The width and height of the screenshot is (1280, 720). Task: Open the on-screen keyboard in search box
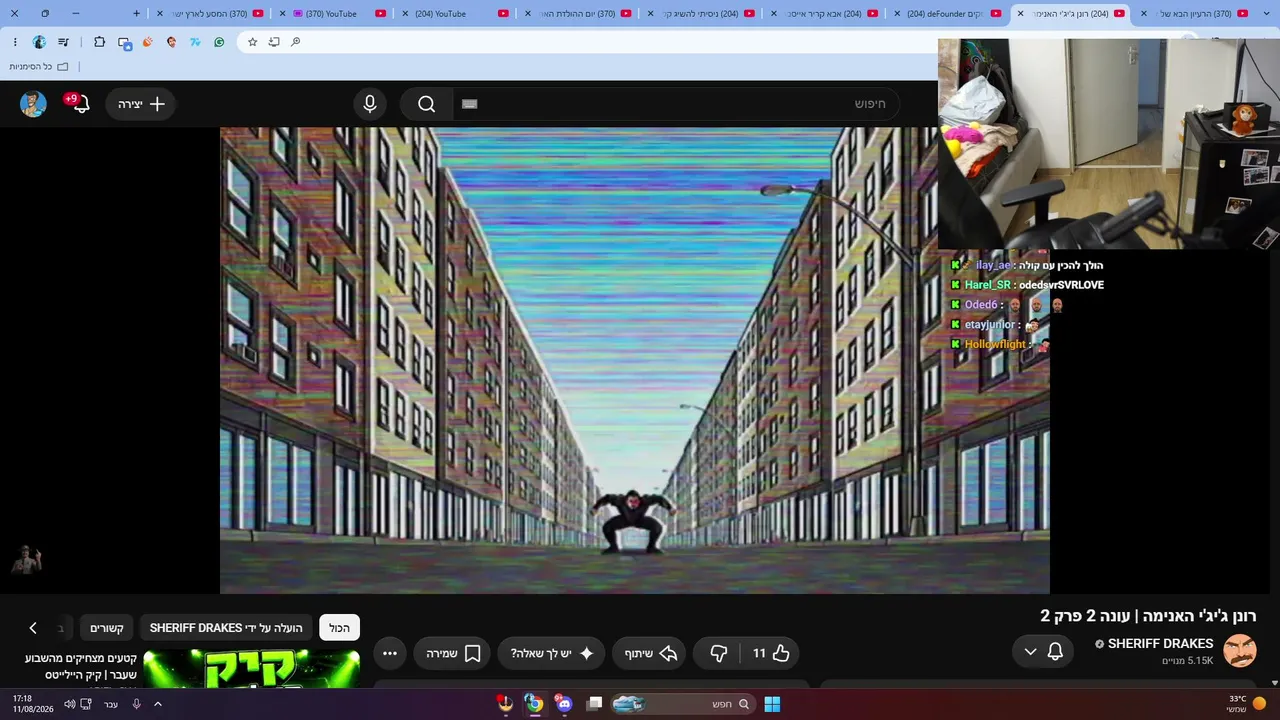tap(470, 104)
